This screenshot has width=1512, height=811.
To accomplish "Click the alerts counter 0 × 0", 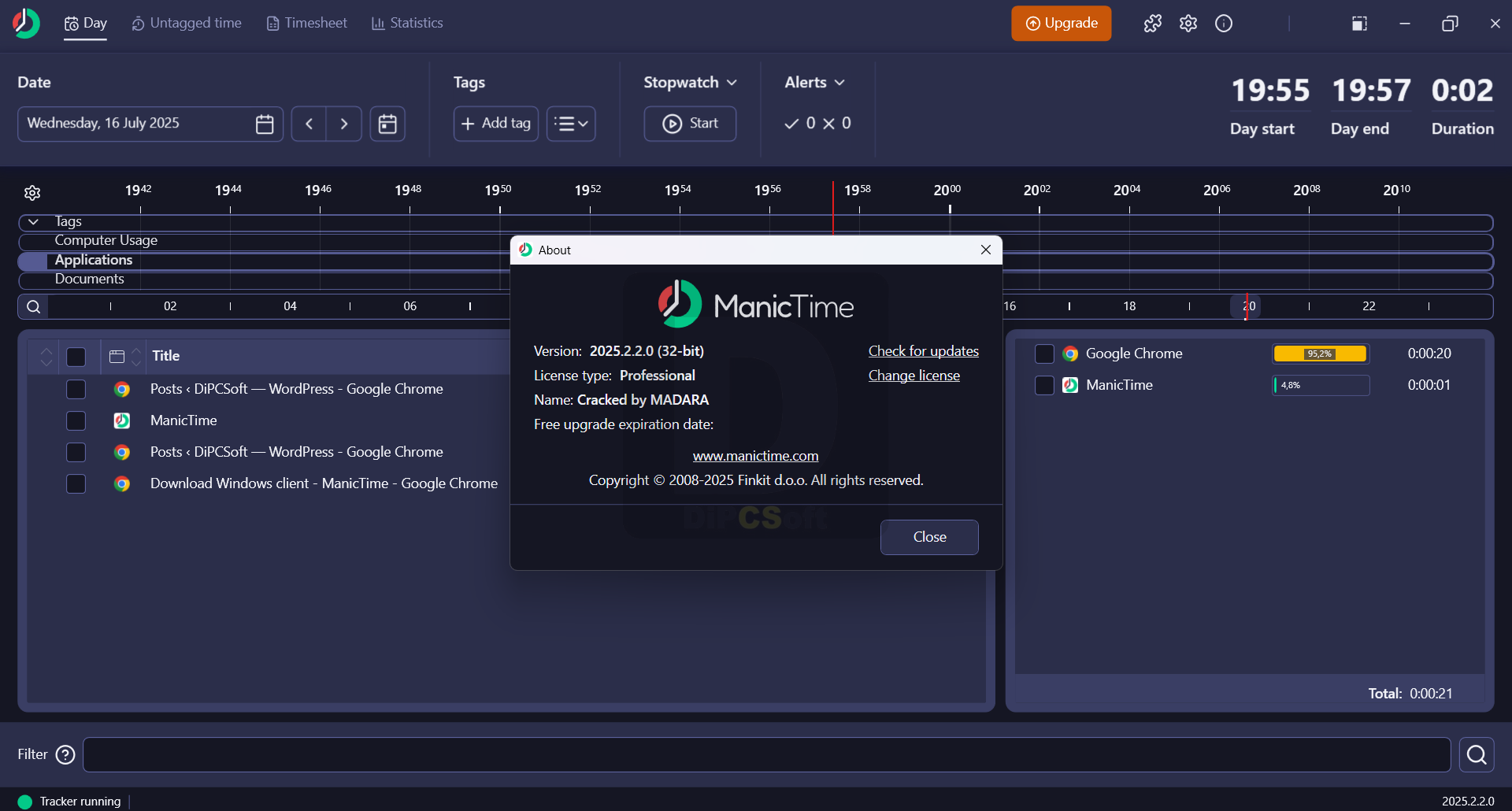I will 817,124.
